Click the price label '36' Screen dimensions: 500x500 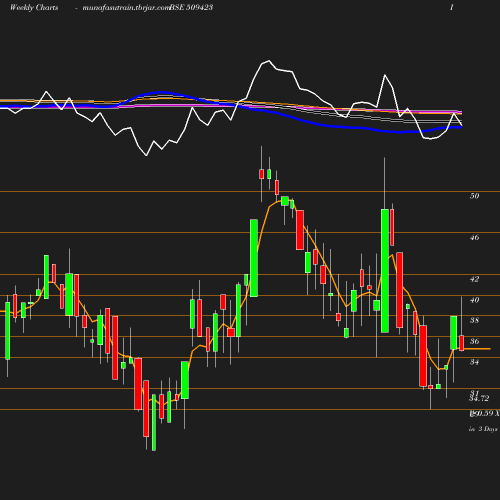point(474,341)
